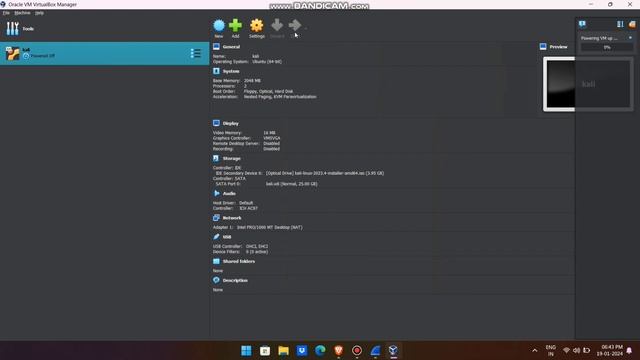Click the Wi-Fi icon in the system tray
Screen dimensions: 640x360
pyautogui.click(x=566, y=351)
